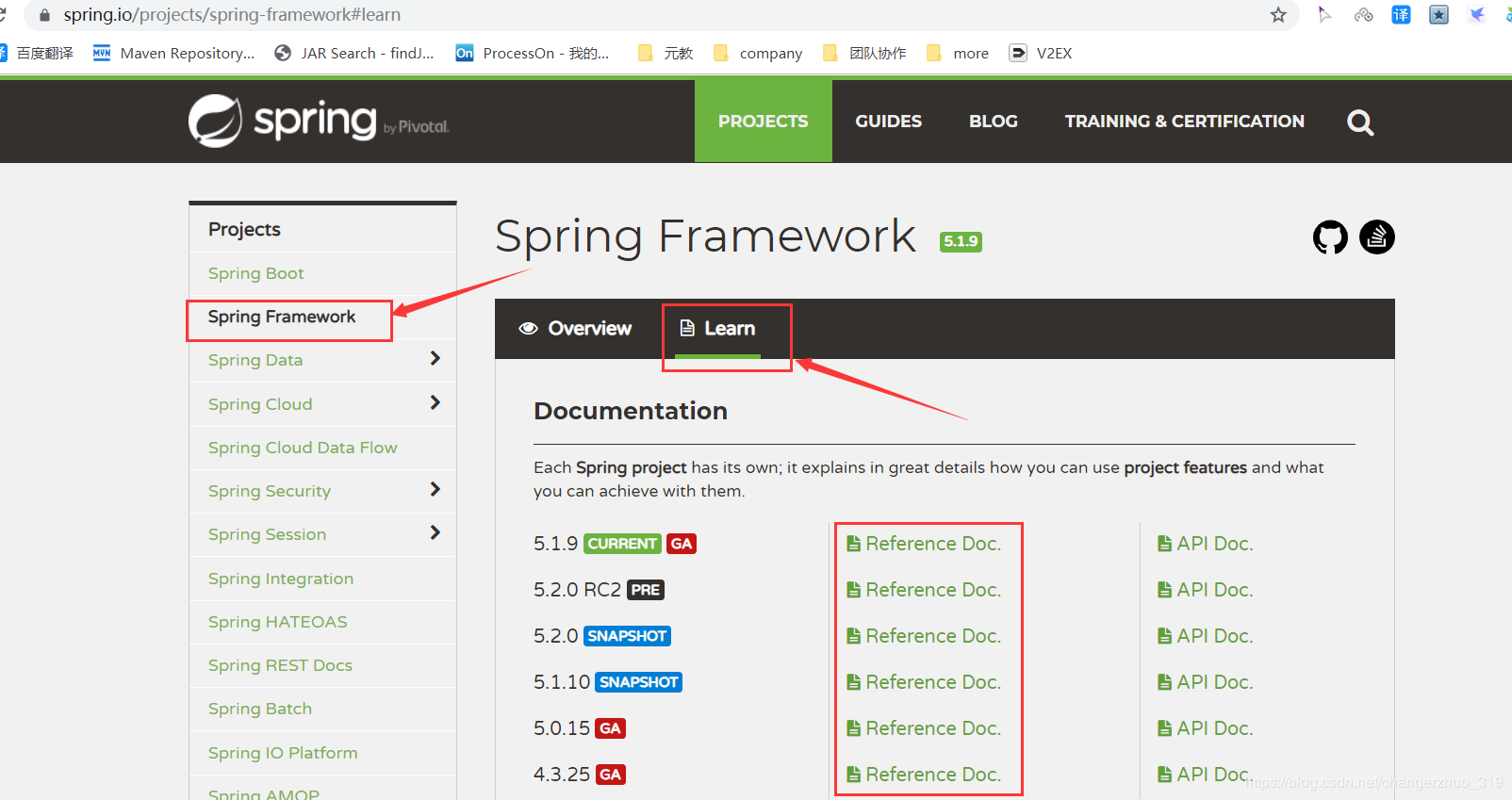Open API Doc. for 5.2.0 SNAPSHOT
Viewport: 1512px width, 800px height.
pos(1206,636)
